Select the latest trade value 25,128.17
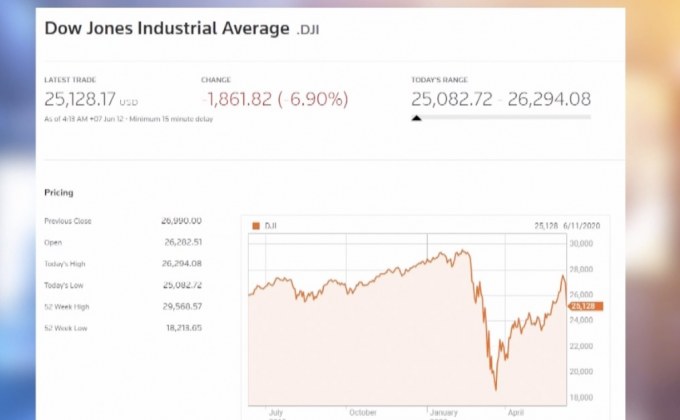680x420 pixels. click(x=81, y=98)
